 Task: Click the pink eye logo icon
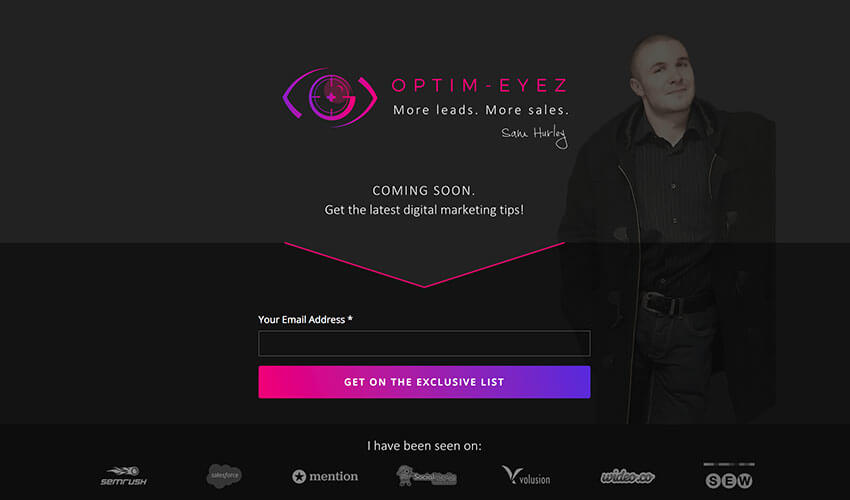[x=330, y=98]
